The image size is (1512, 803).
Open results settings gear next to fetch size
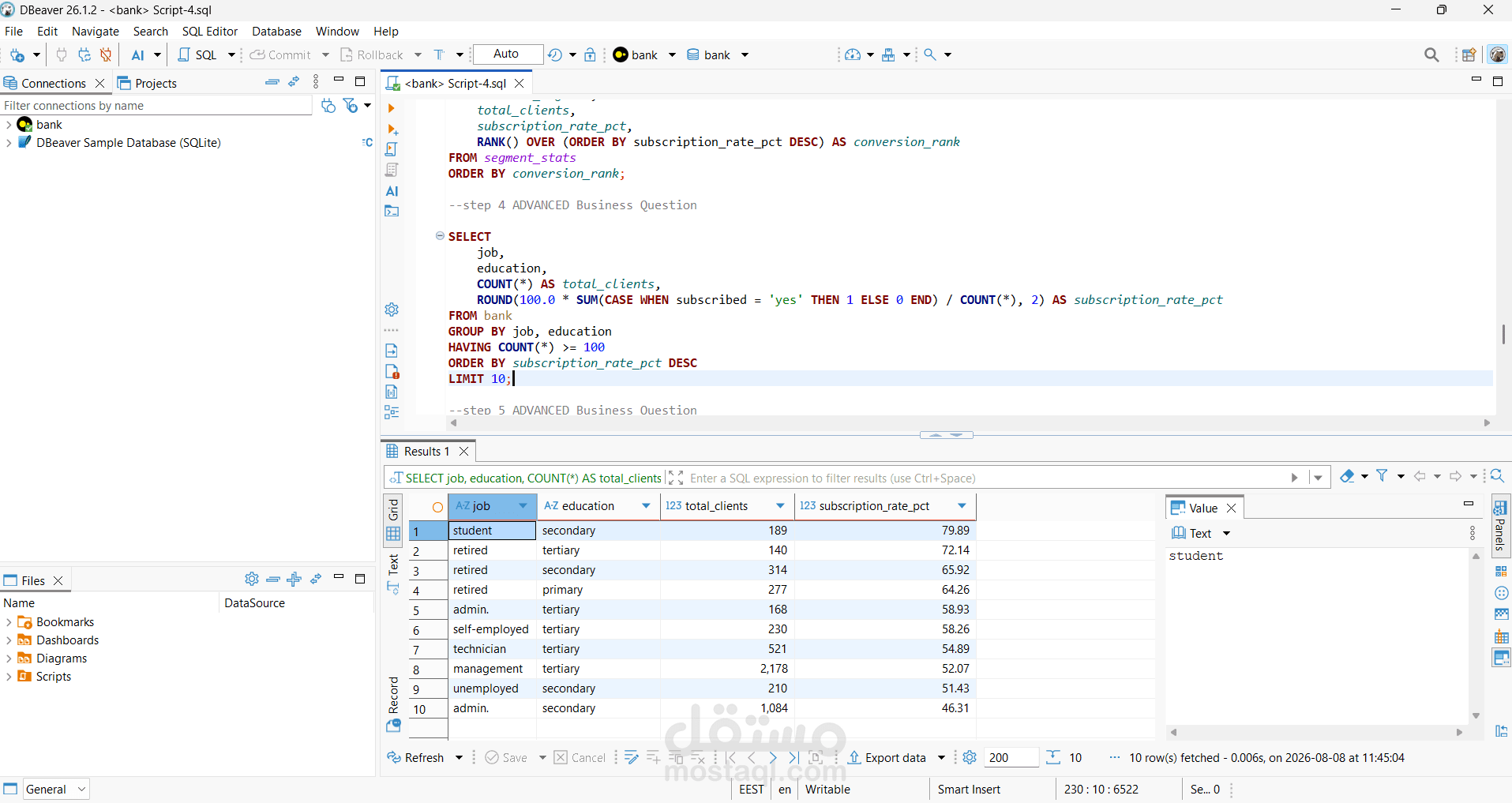click(x=970, y=758)
